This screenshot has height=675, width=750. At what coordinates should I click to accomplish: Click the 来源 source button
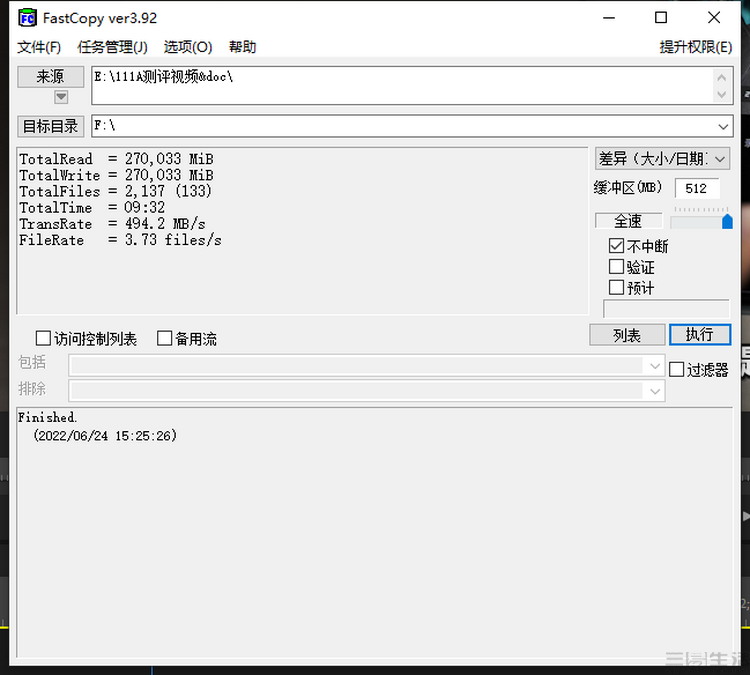(50, 77)
